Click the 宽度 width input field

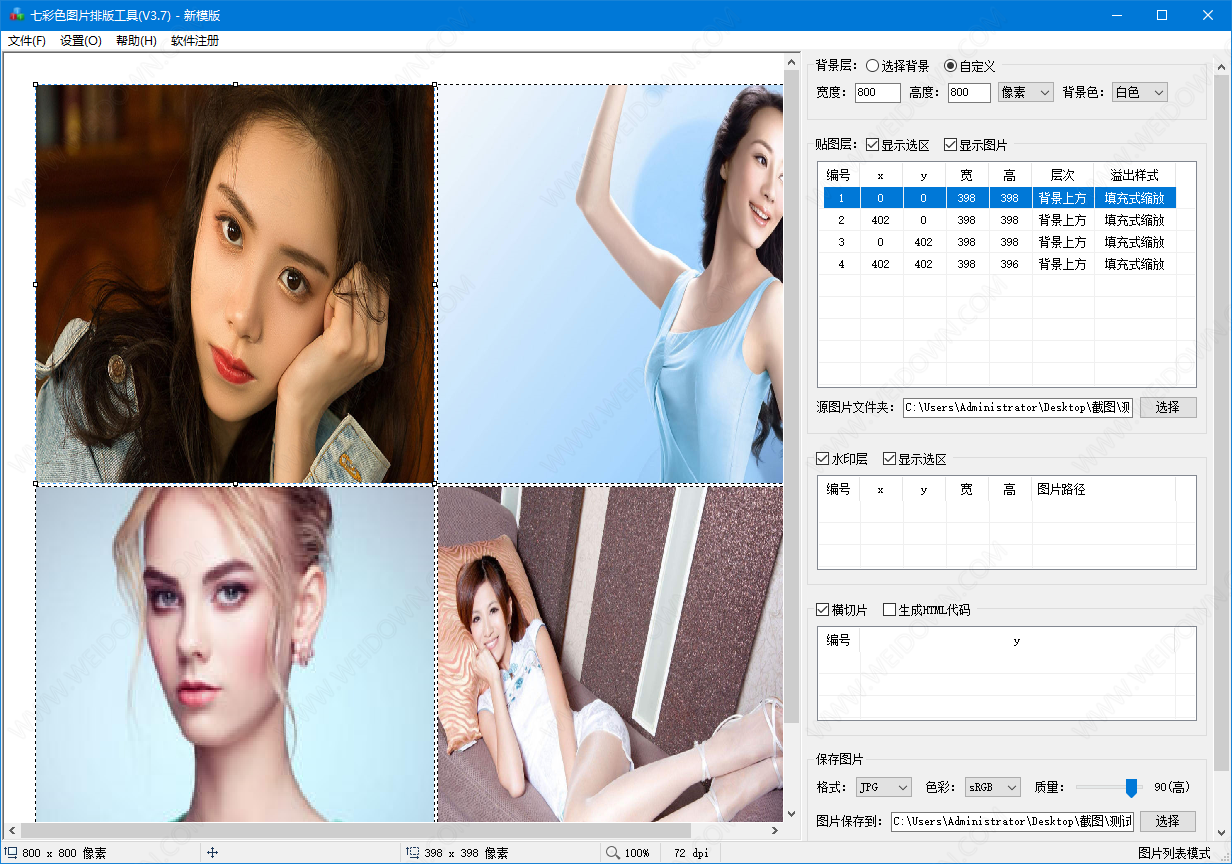(x=878, y=92)
